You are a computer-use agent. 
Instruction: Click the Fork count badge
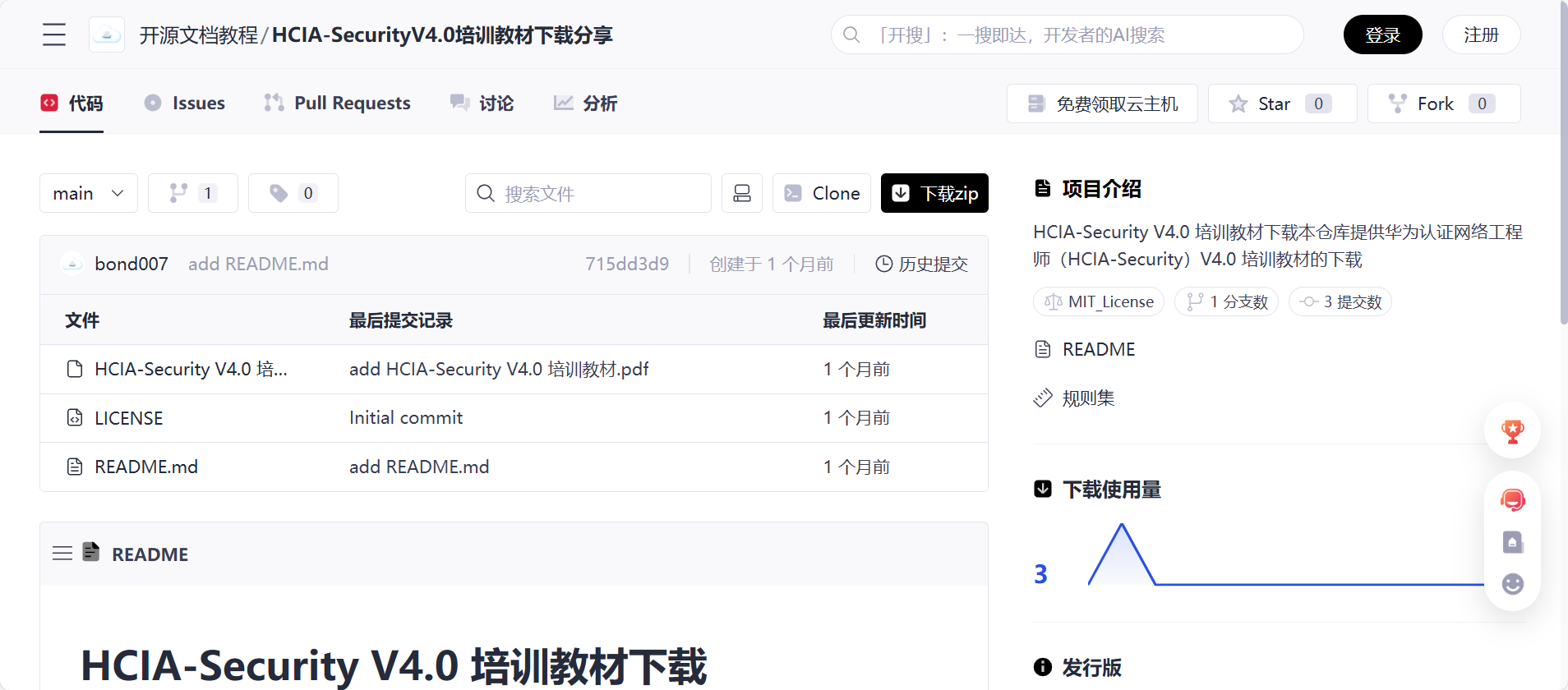(1482, 103)
